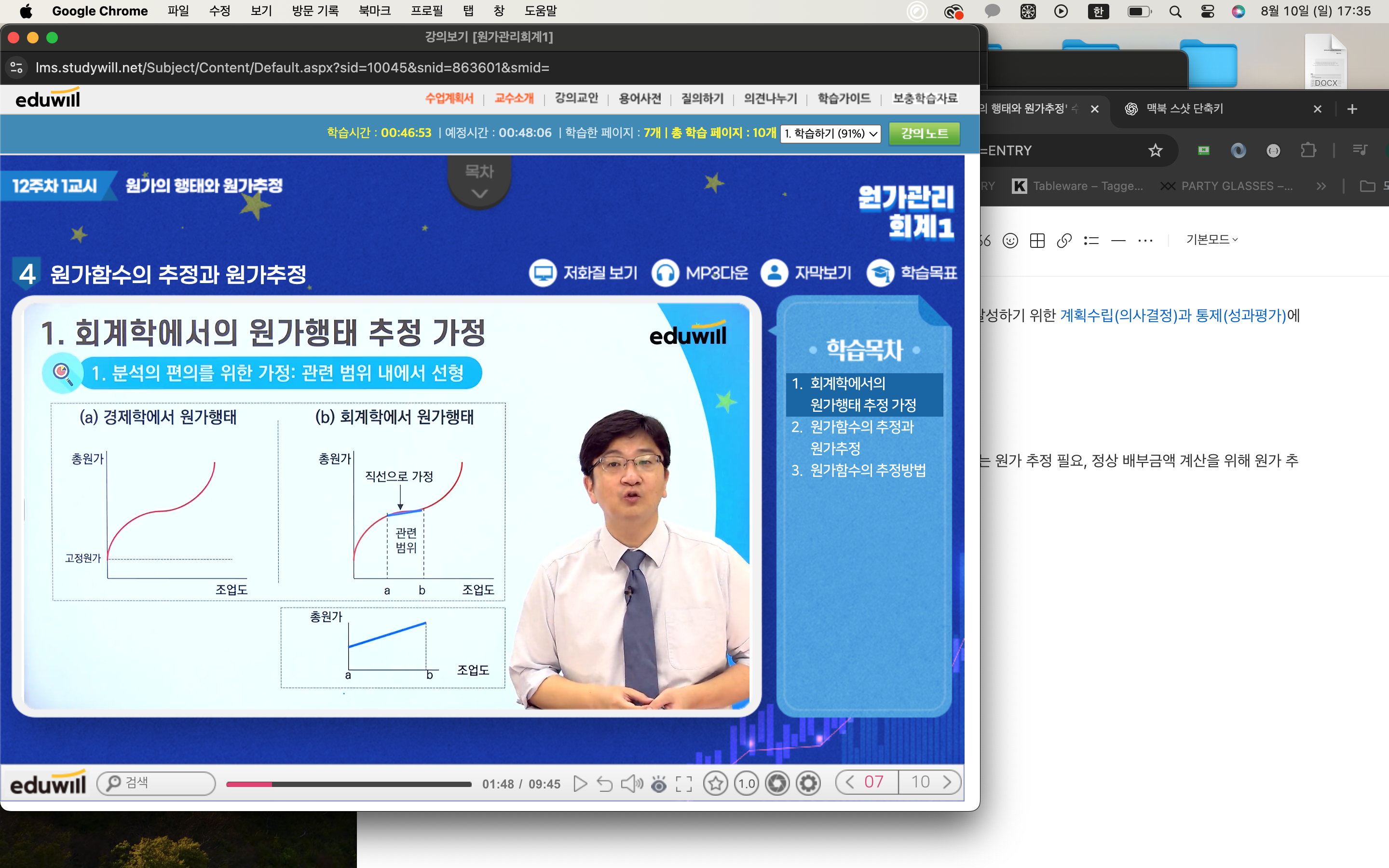This screenshot has width=1389, height=868.
Task: Click the 강의노트 button
Action: pyautogui.click(x=924, y=134)
